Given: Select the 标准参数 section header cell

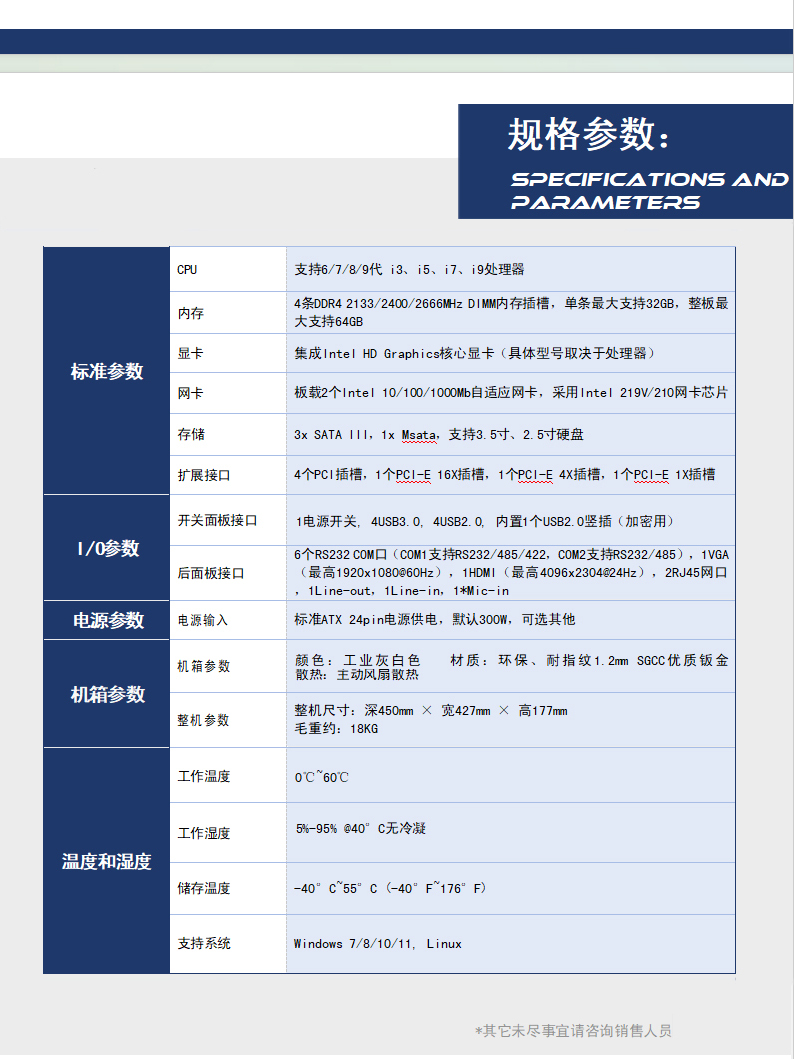Looking at the screenshot, I should (107, 372).
